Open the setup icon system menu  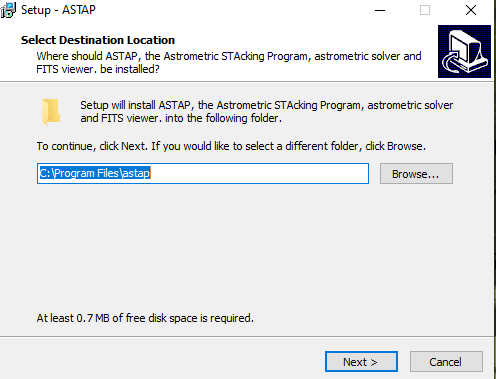[x=8, y=10]
